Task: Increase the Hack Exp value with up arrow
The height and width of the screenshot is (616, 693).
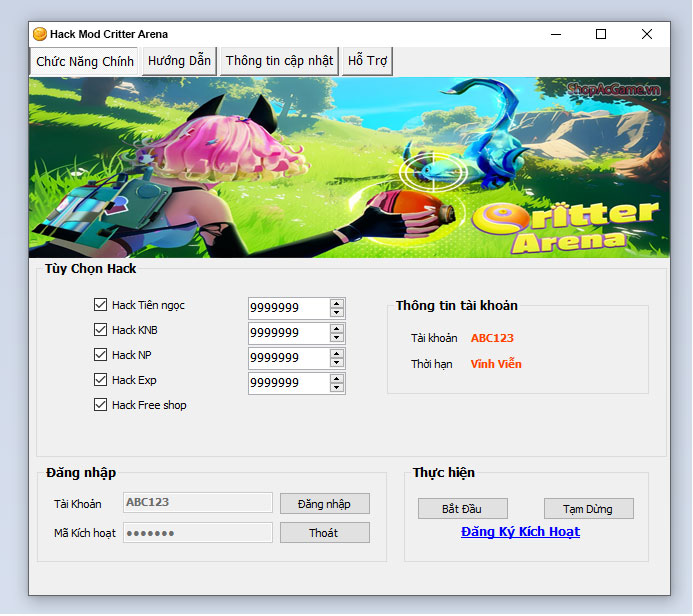Action: (337, 379)
